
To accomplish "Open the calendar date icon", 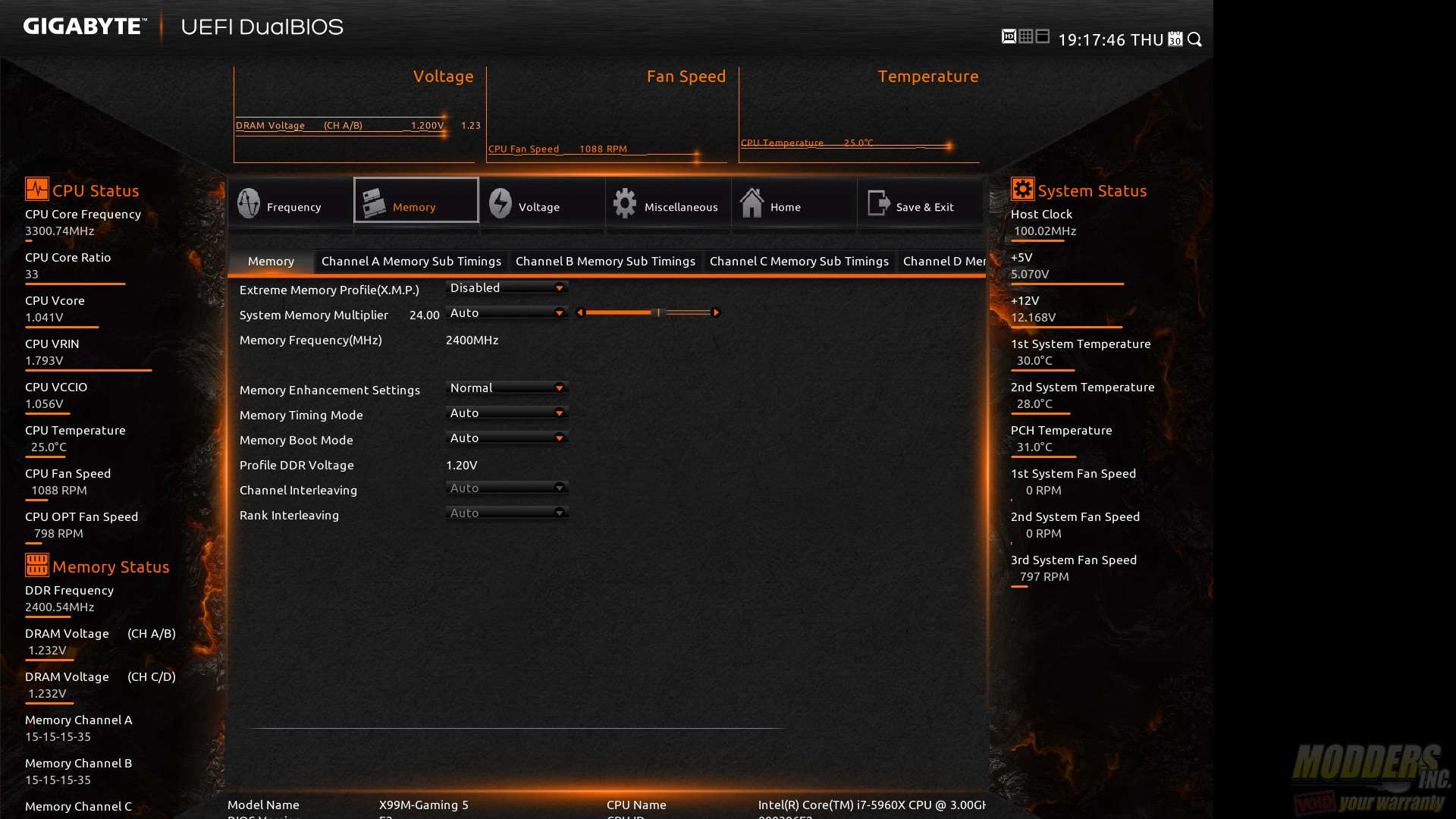I will tap(1175, 39).
